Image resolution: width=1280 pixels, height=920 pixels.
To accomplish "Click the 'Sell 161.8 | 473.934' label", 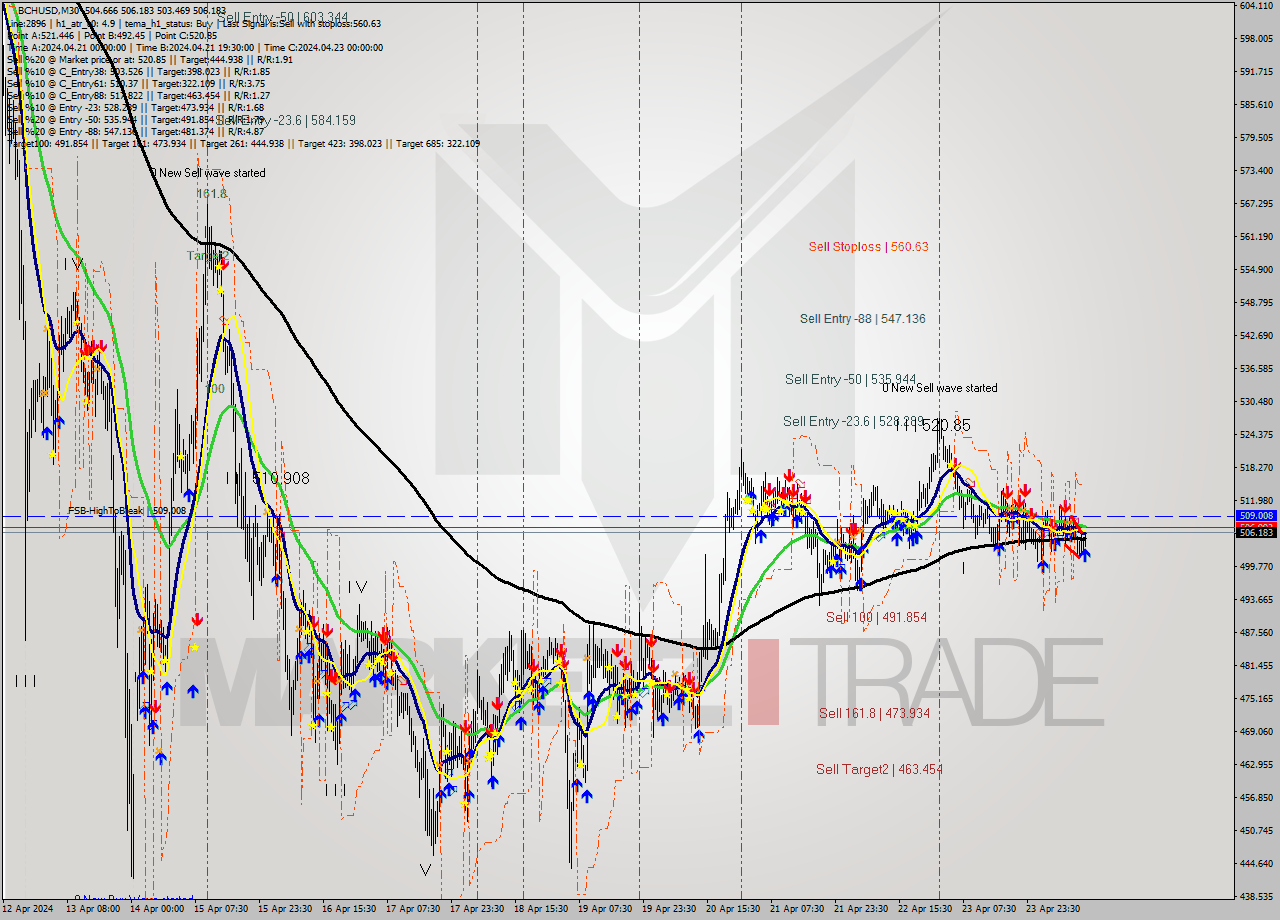I will click(874, 713).
